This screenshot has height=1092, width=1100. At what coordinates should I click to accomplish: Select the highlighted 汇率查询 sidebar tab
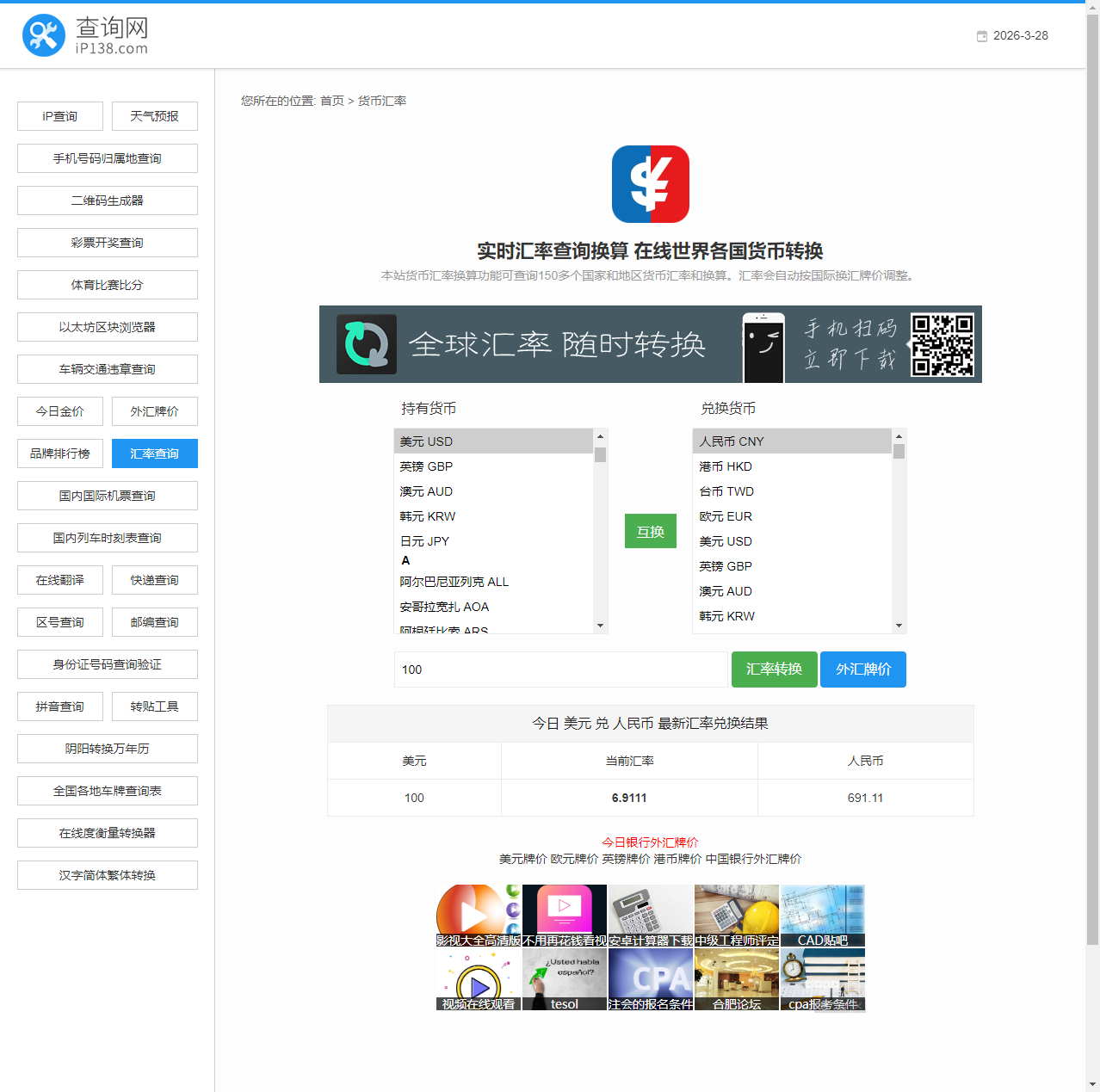point(154,453)
